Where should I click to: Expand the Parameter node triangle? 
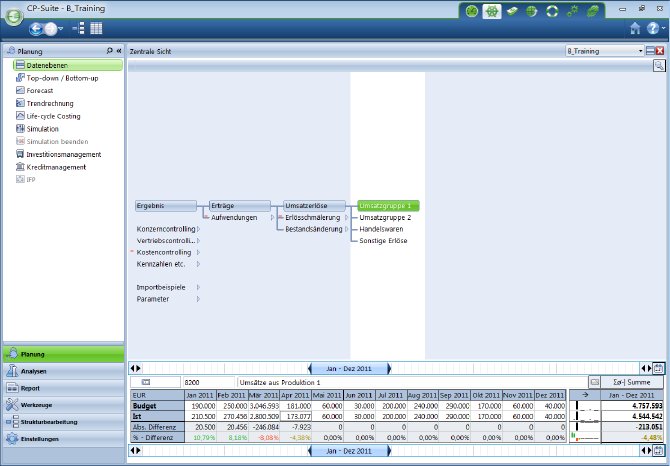(198, 299)
